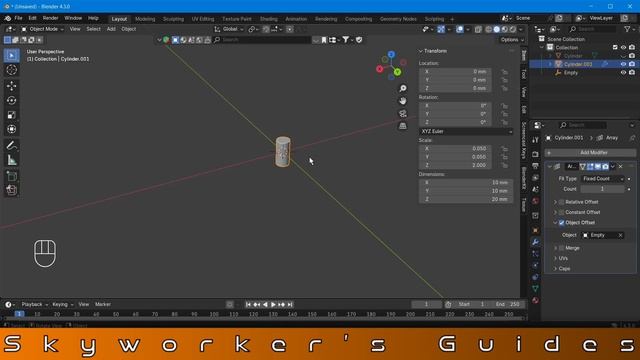
Task: Open the Material properties tab
Action: click(x=535, y=300)
